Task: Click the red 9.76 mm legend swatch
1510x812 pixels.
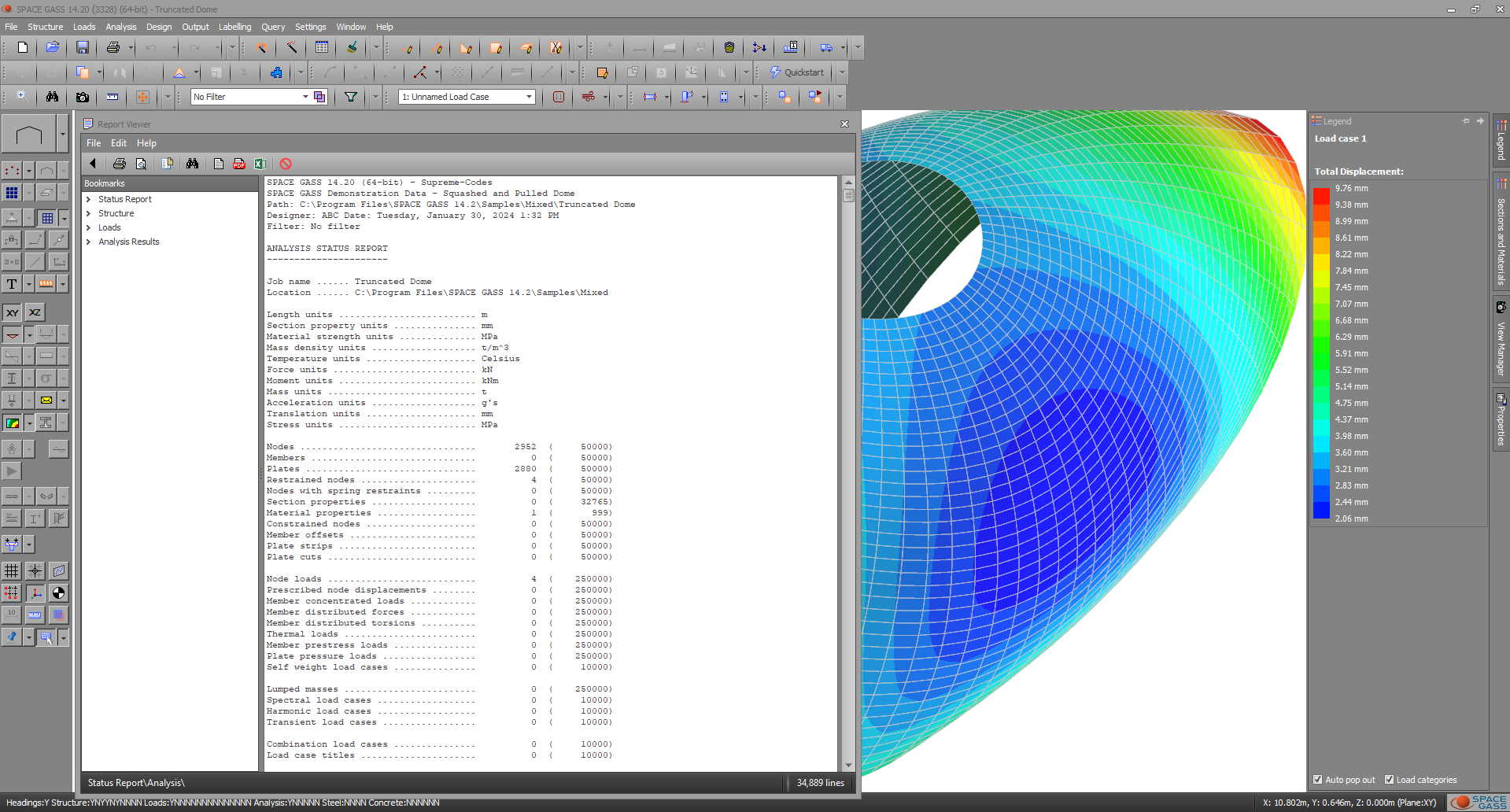Action: tap(1321, 196)
